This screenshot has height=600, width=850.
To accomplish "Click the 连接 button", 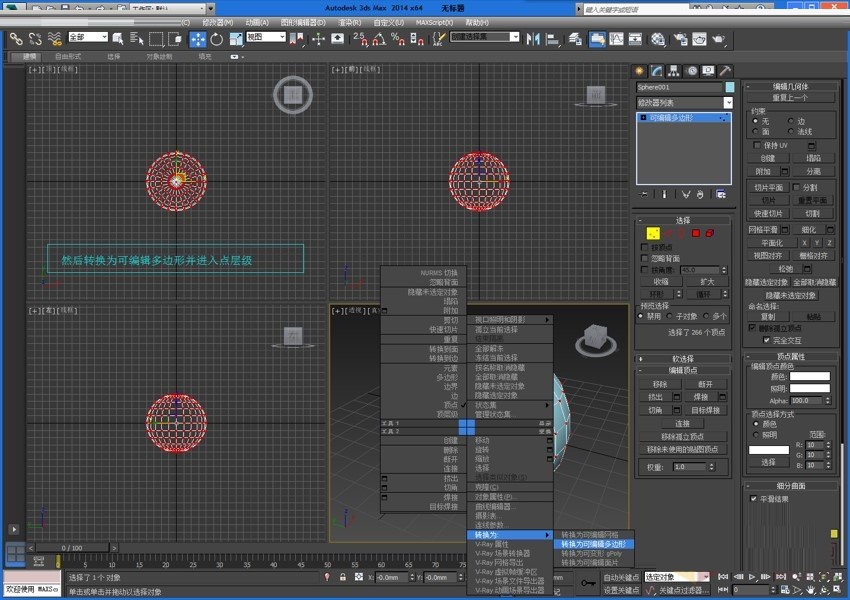I will pos(682,423).
